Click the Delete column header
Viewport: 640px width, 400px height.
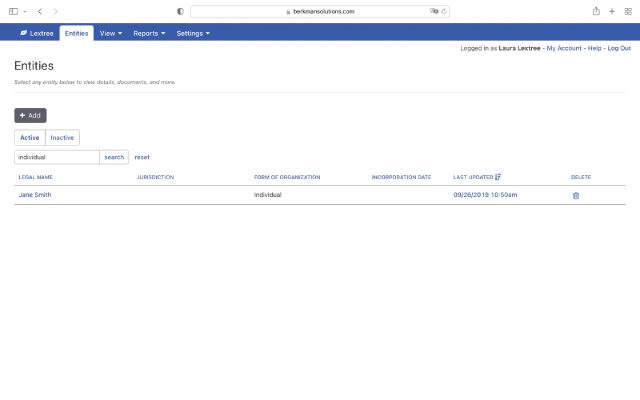click(581, 177)
